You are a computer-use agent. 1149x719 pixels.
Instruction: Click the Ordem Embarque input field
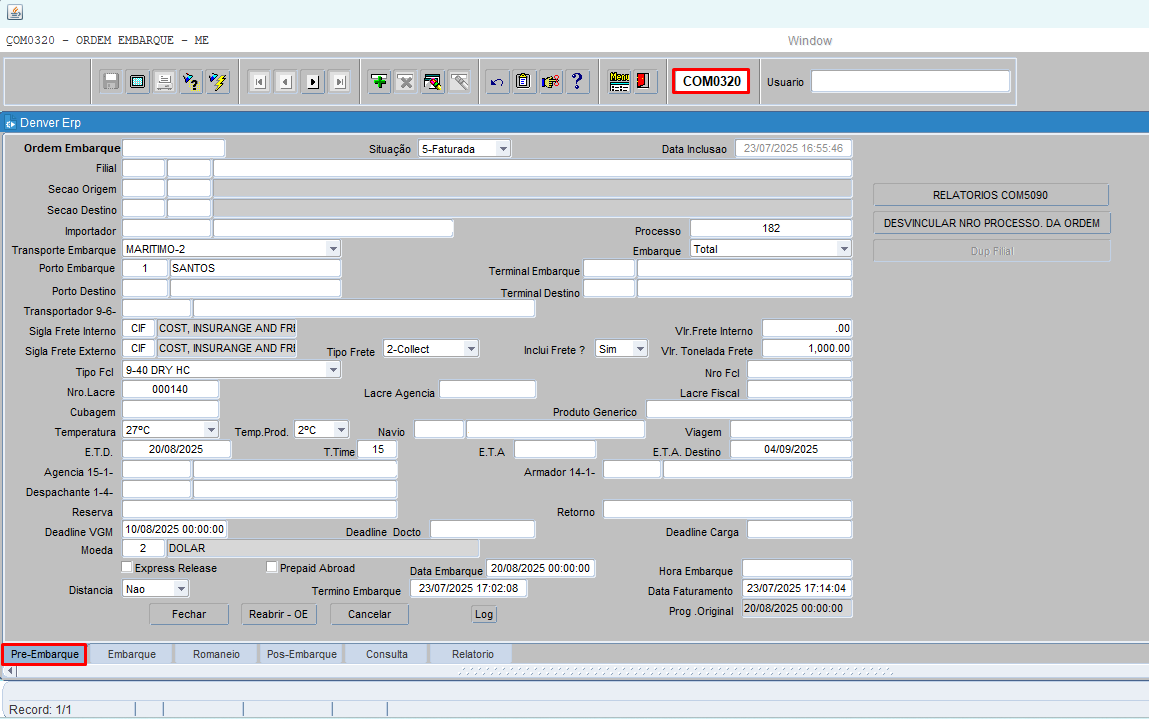tap(174, 148)
